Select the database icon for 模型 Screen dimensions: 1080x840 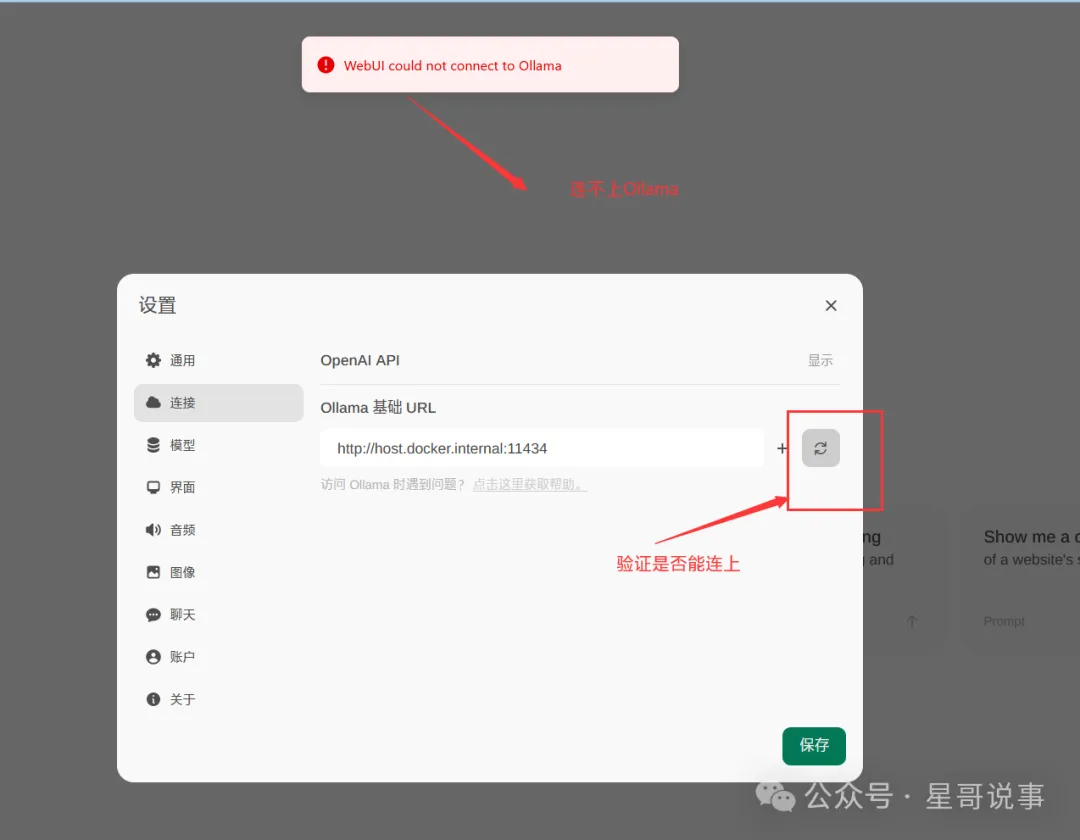(x=153, y=445)
